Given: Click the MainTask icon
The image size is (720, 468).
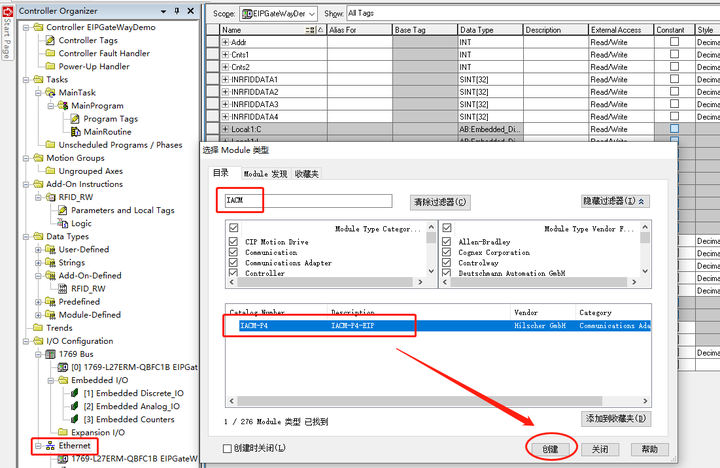Looking at the screenshot, I should click(x=51, y=92).
